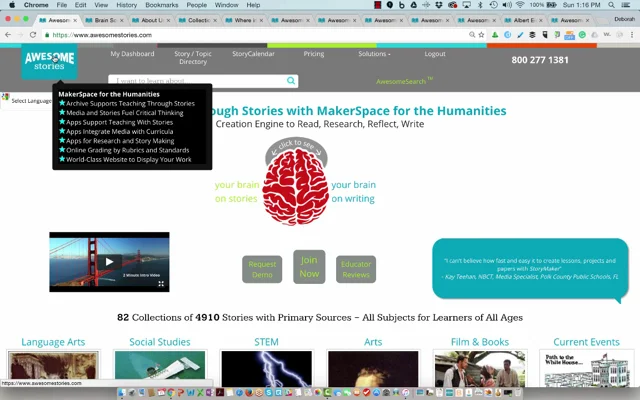The width and height of the screenshot is (640, 400).
Task: Open the Solutions dropdown menu
Action: (x=374, y=54)
